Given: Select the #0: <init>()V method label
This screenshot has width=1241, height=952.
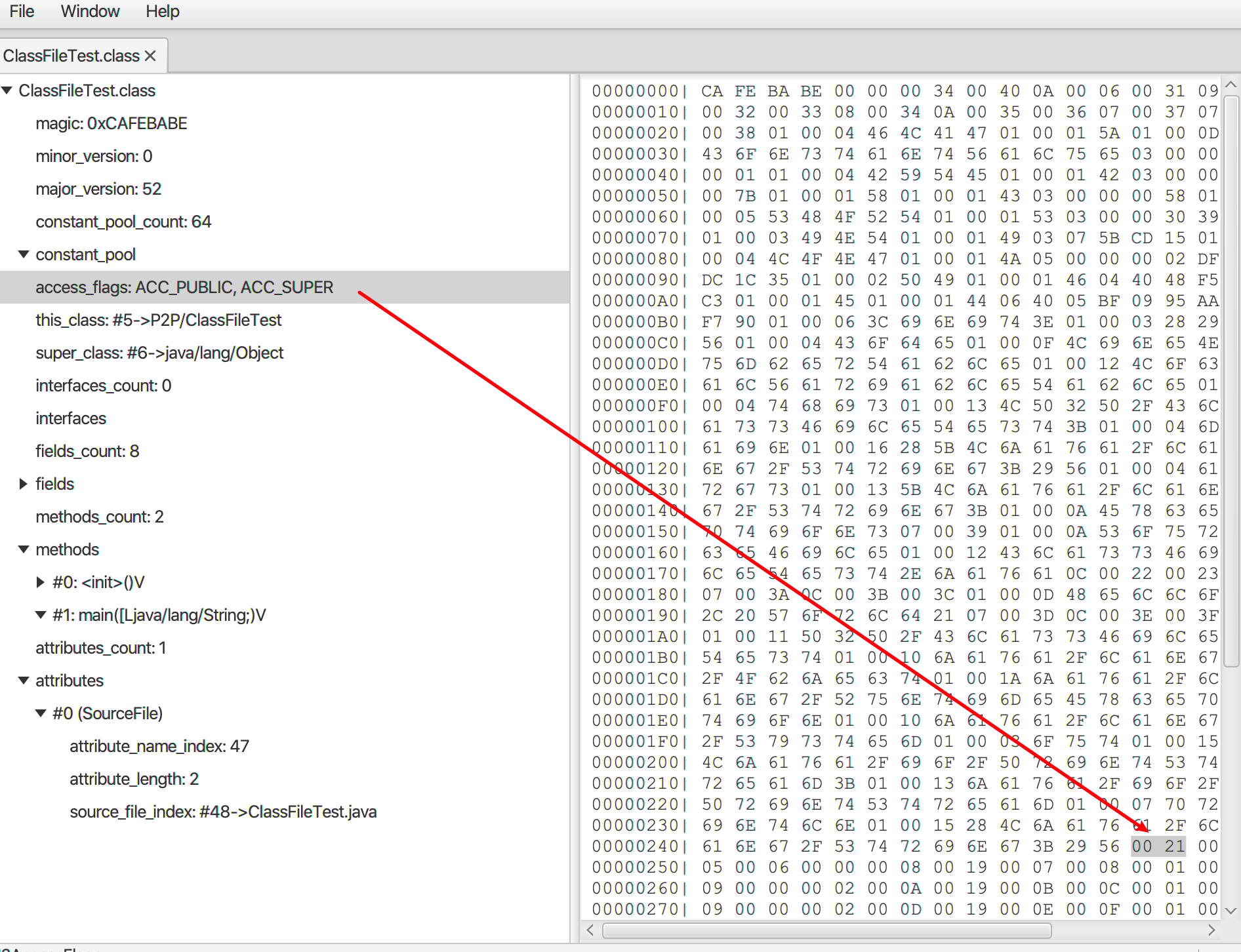Looking at the screenshot, I should pyautogui.click(x=98, y=582).
